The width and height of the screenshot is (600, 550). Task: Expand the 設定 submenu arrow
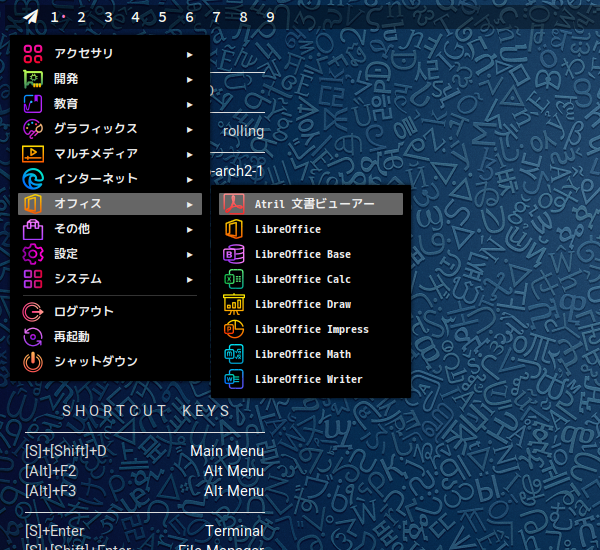189,255
